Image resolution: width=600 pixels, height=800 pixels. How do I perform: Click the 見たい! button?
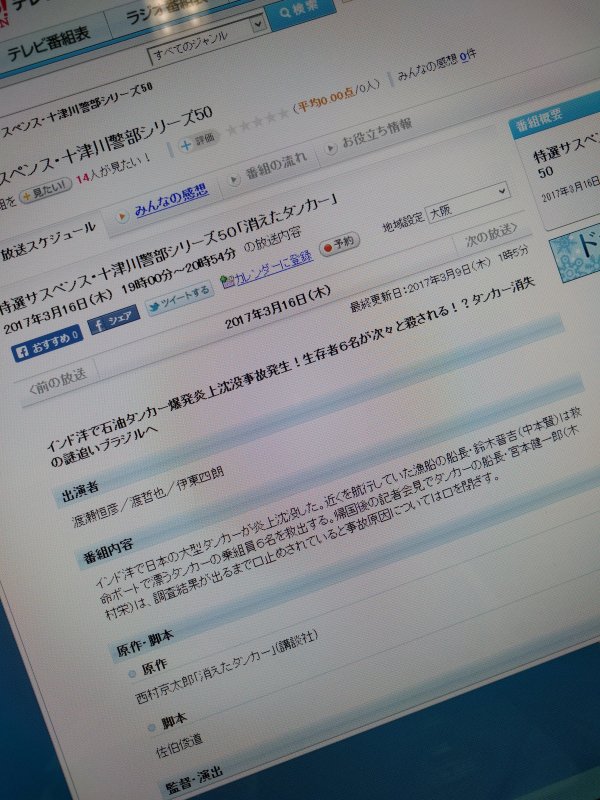[45, 191]
